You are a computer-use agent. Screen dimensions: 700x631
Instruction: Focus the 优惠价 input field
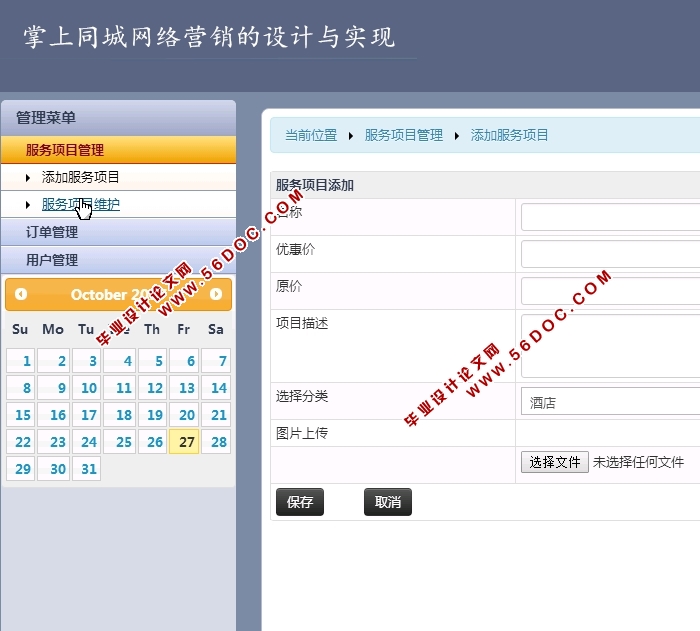click(610, 254)
